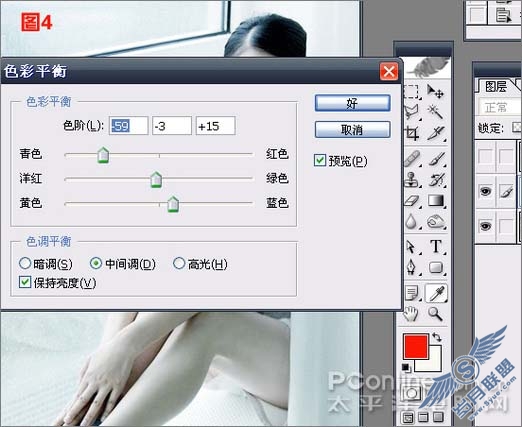
Task: Click the link box of the top layer
Action: (506, 156)
